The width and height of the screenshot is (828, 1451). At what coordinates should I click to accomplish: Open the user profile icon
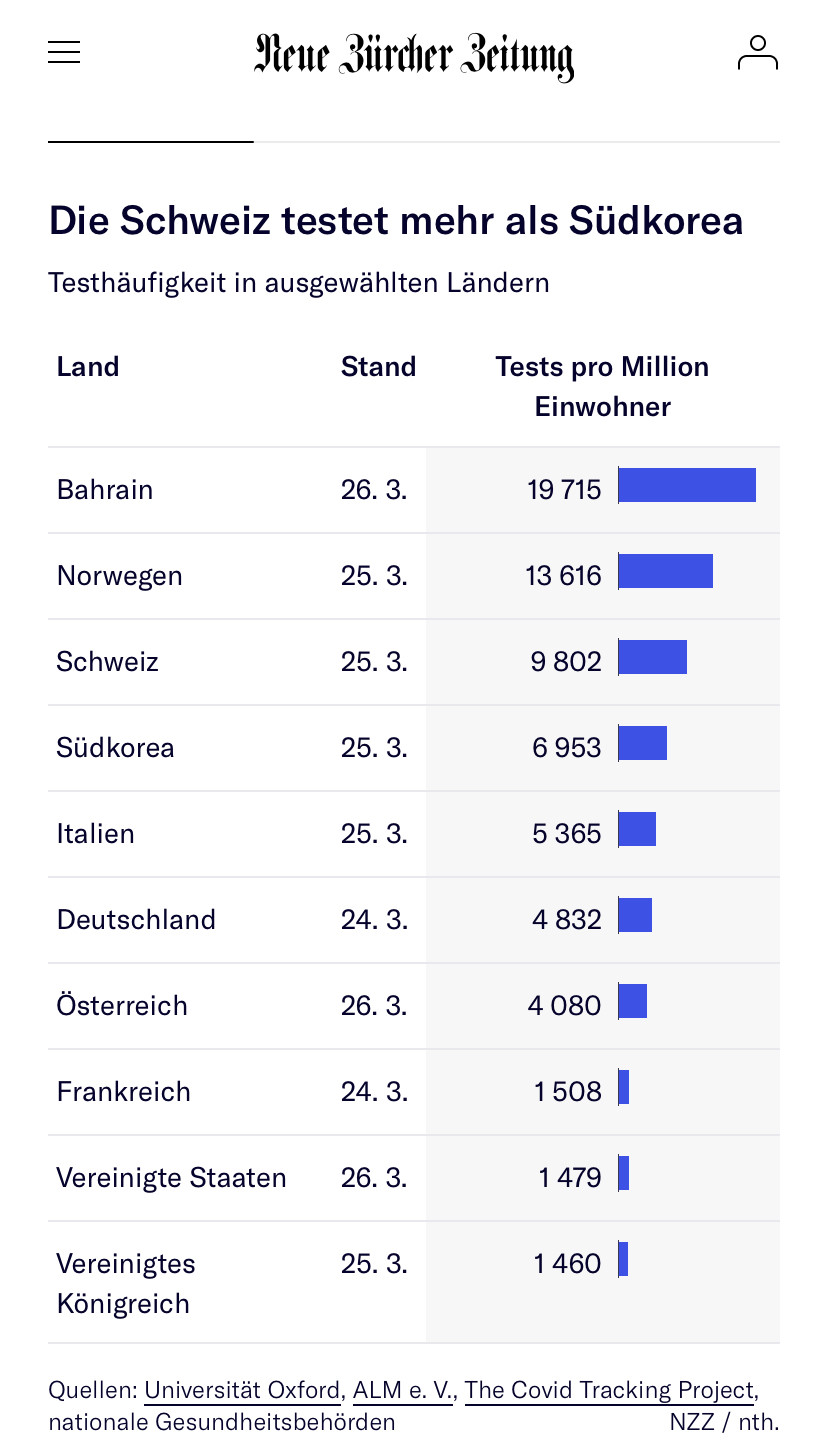click(757, 53)
